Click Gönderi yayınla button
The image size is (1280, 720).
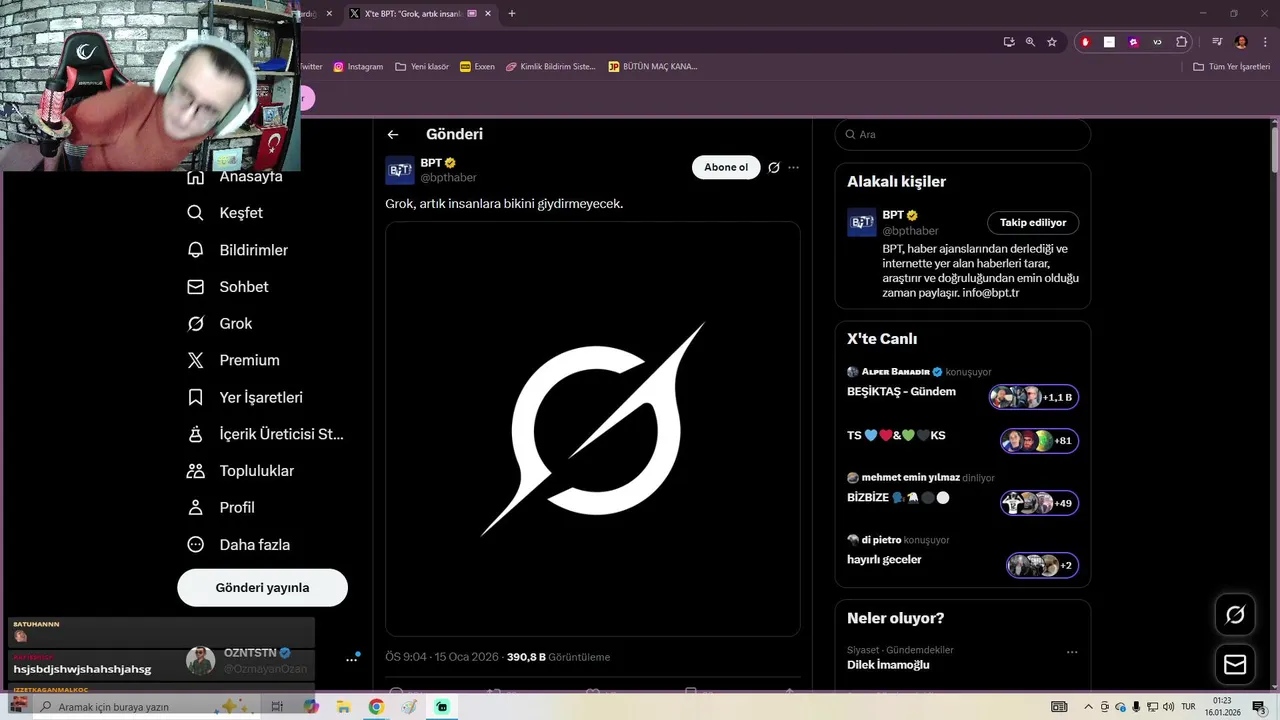(x=262, y=588)
